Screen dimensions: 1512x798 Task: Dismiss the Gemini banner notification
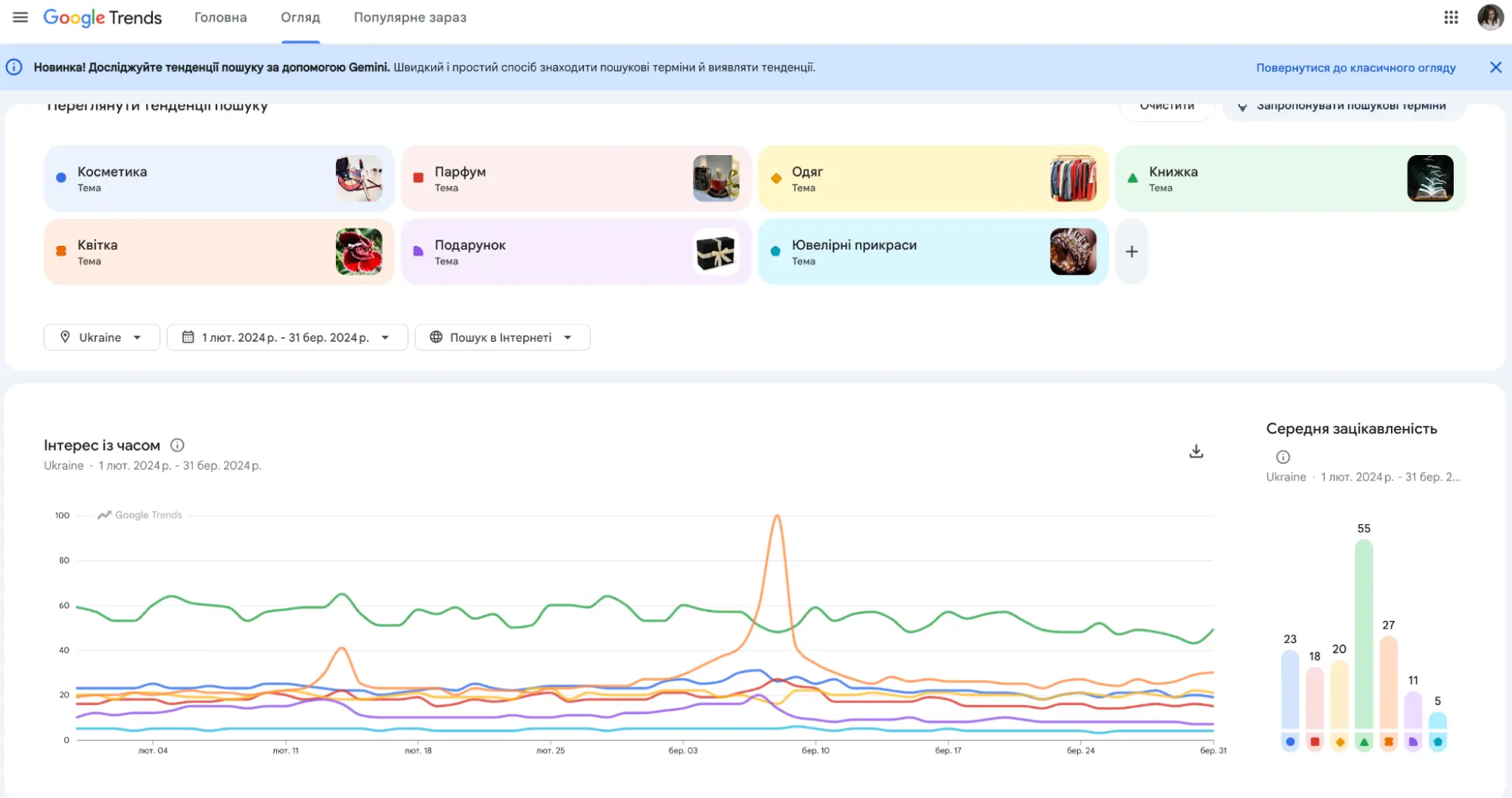1495,67
